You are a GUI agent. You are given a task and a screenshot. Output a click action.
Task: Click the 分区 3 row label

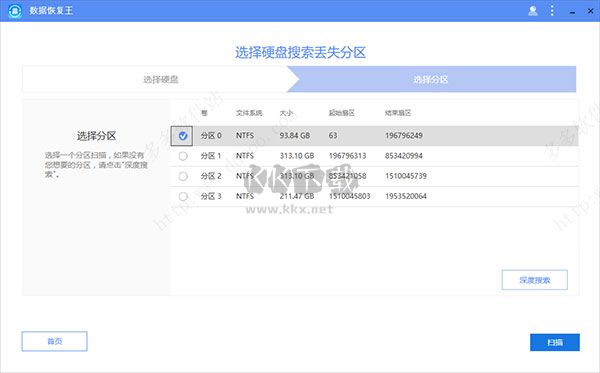(211, 196)
